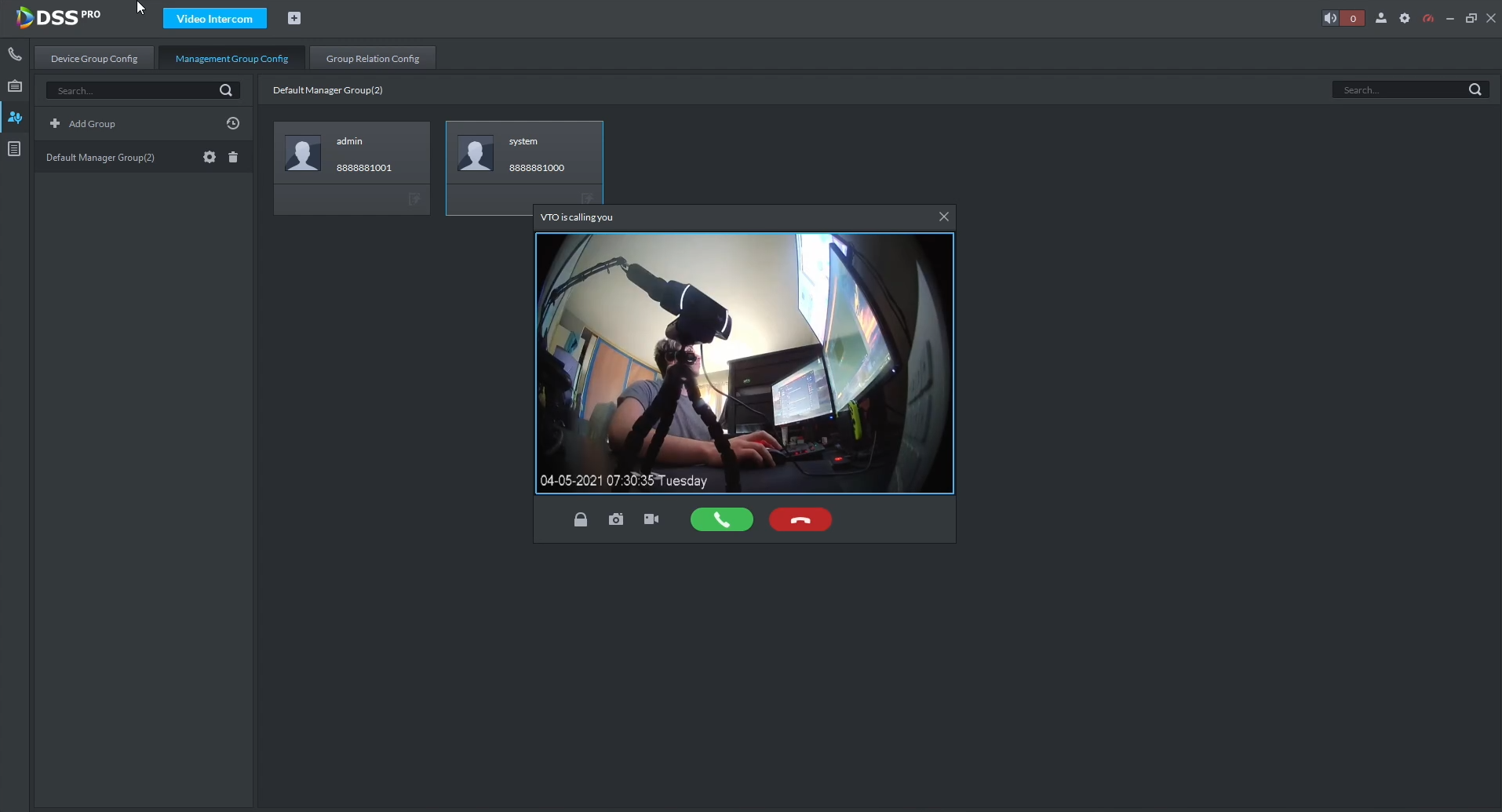This screenshot has height=812, width=1502.
Task: Start recording with video camera icon
Action: point(651,519)
